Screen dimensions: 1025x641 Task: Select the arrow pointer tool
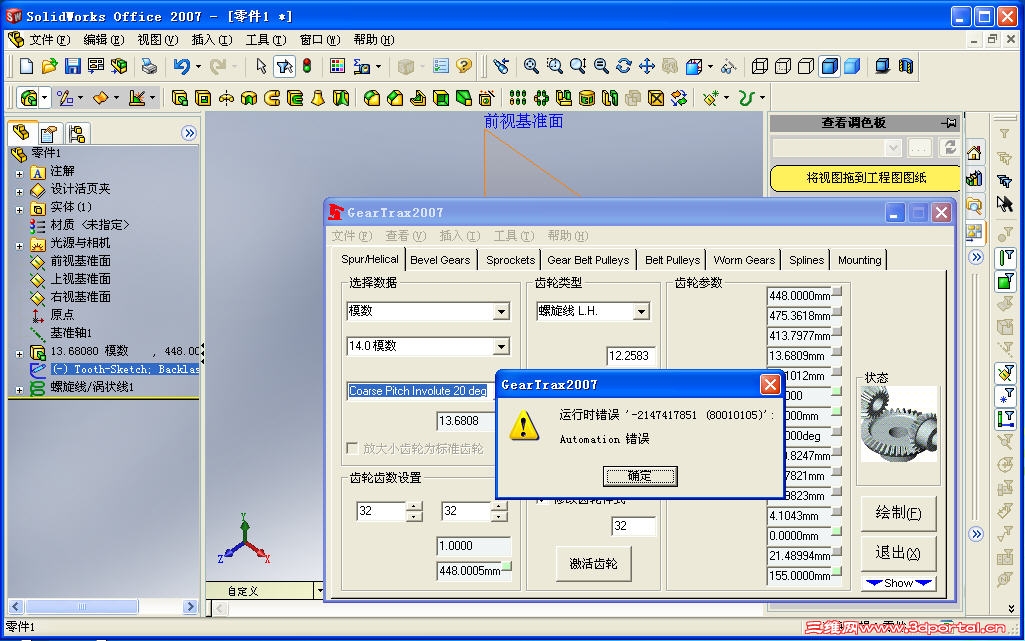click(261, 66)
